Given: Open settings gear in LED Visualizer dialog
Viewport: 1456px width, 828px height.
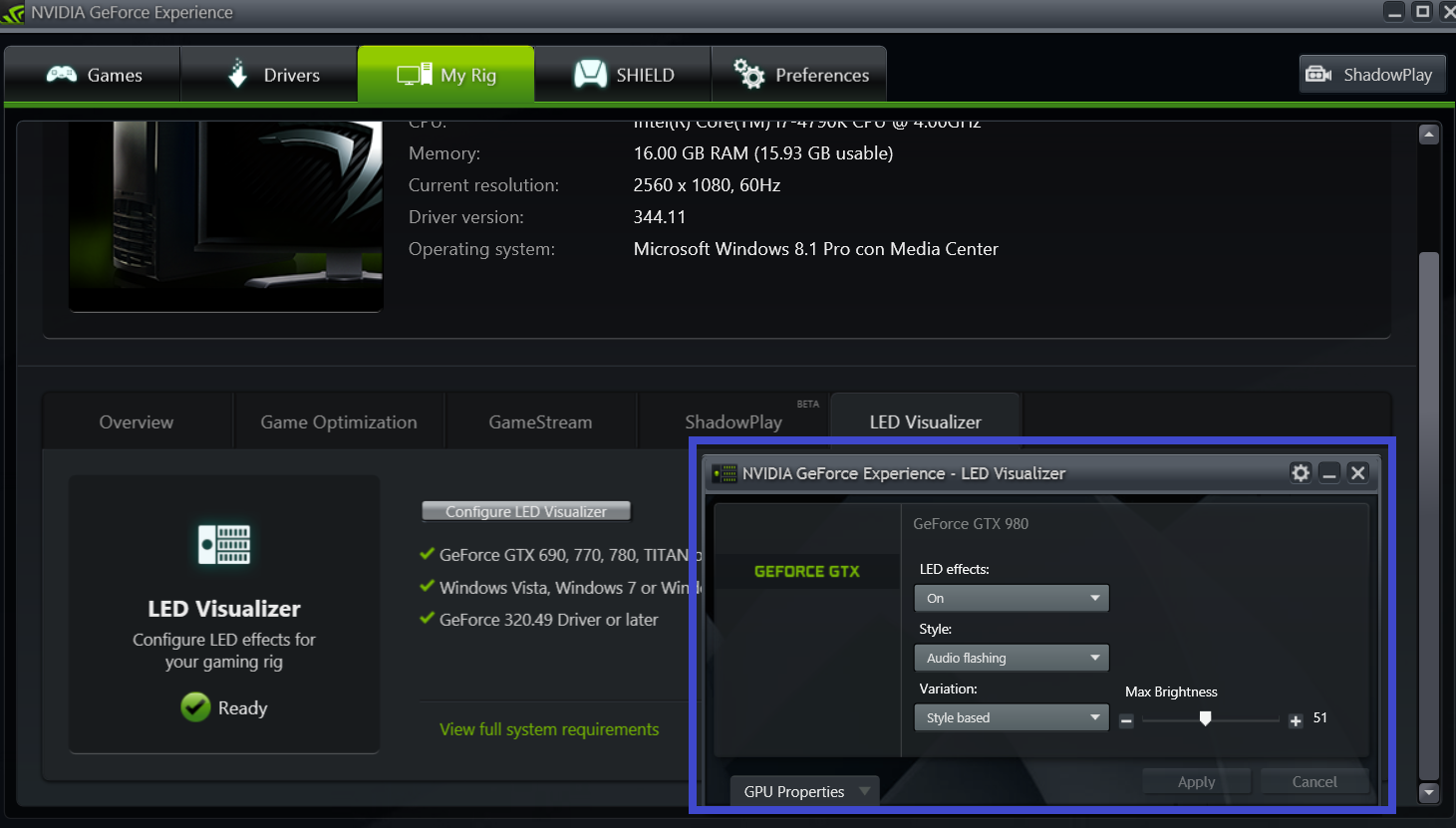Looking at the screenshot, I should (x=1301, y=473).
